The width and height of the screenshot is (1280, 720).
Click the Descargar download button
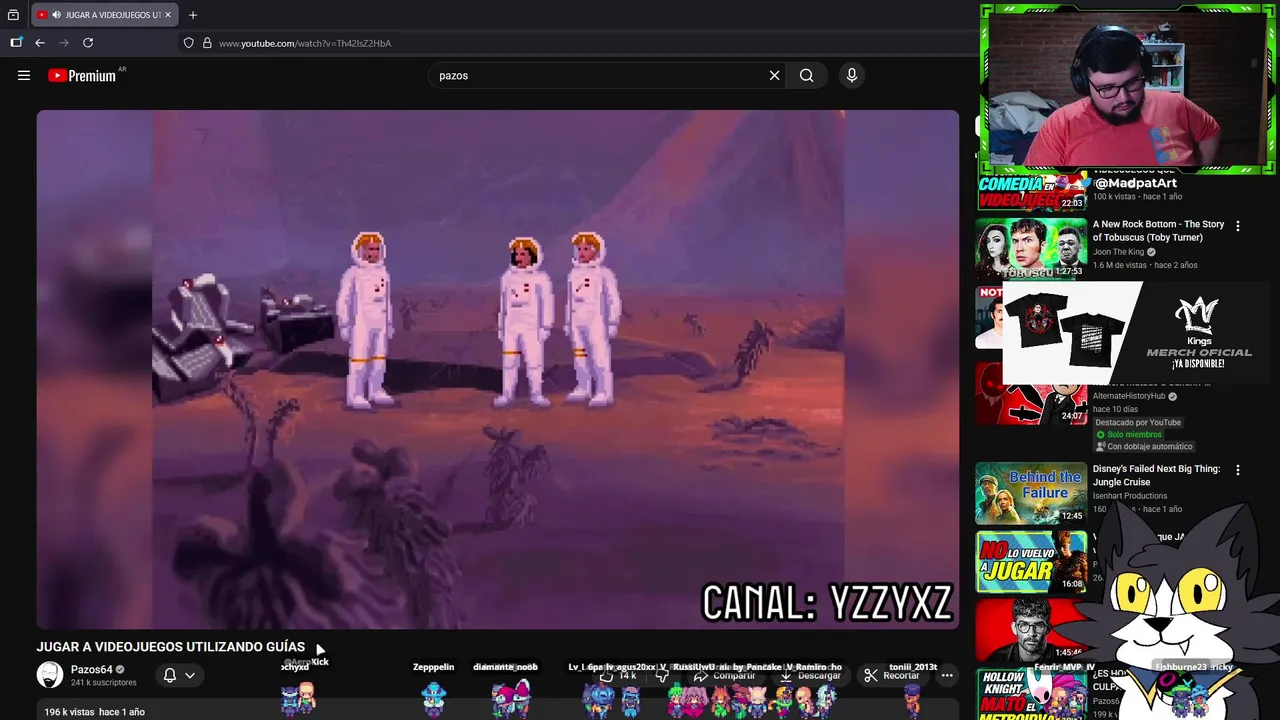[x=811, y=676]
